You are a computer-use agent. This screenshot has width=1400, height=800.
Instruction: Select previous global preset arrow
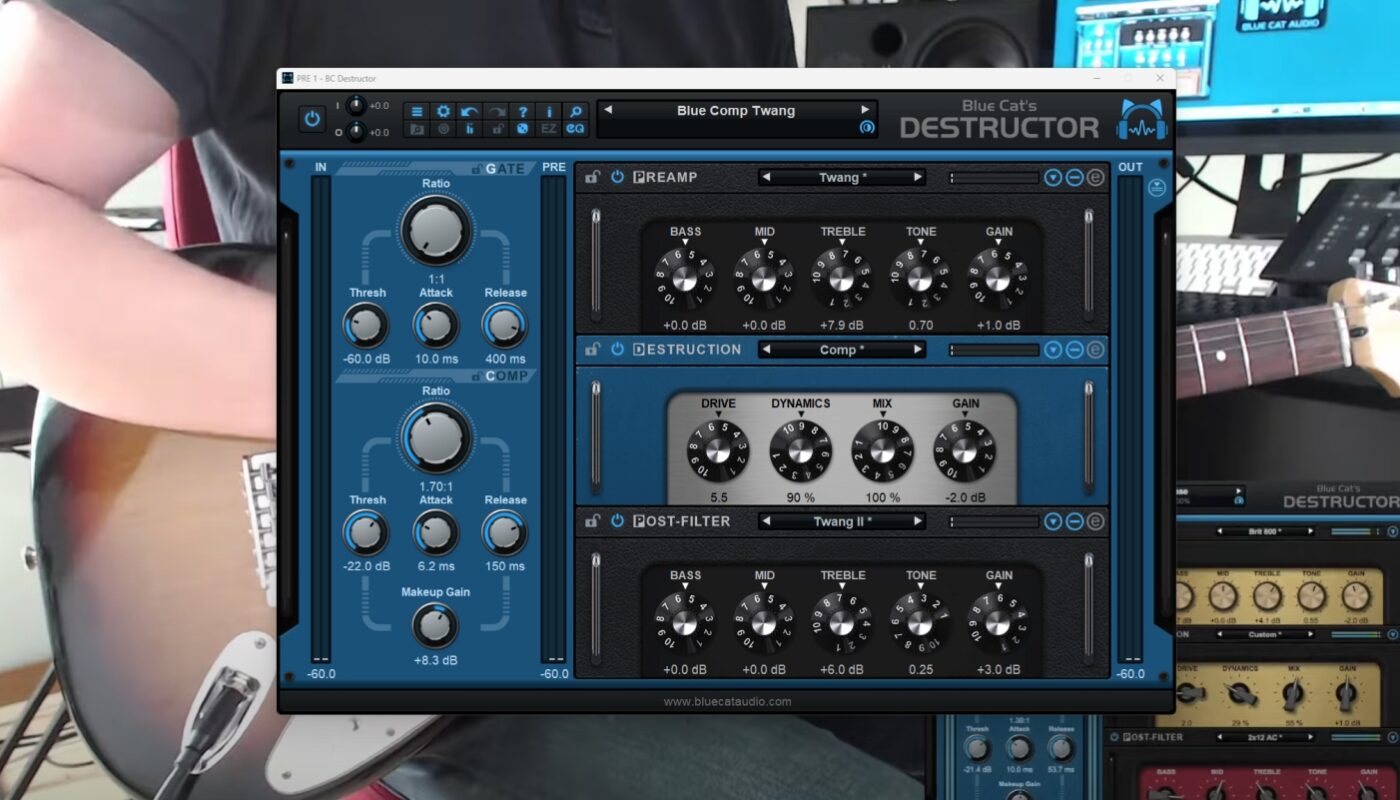[608, 110]
